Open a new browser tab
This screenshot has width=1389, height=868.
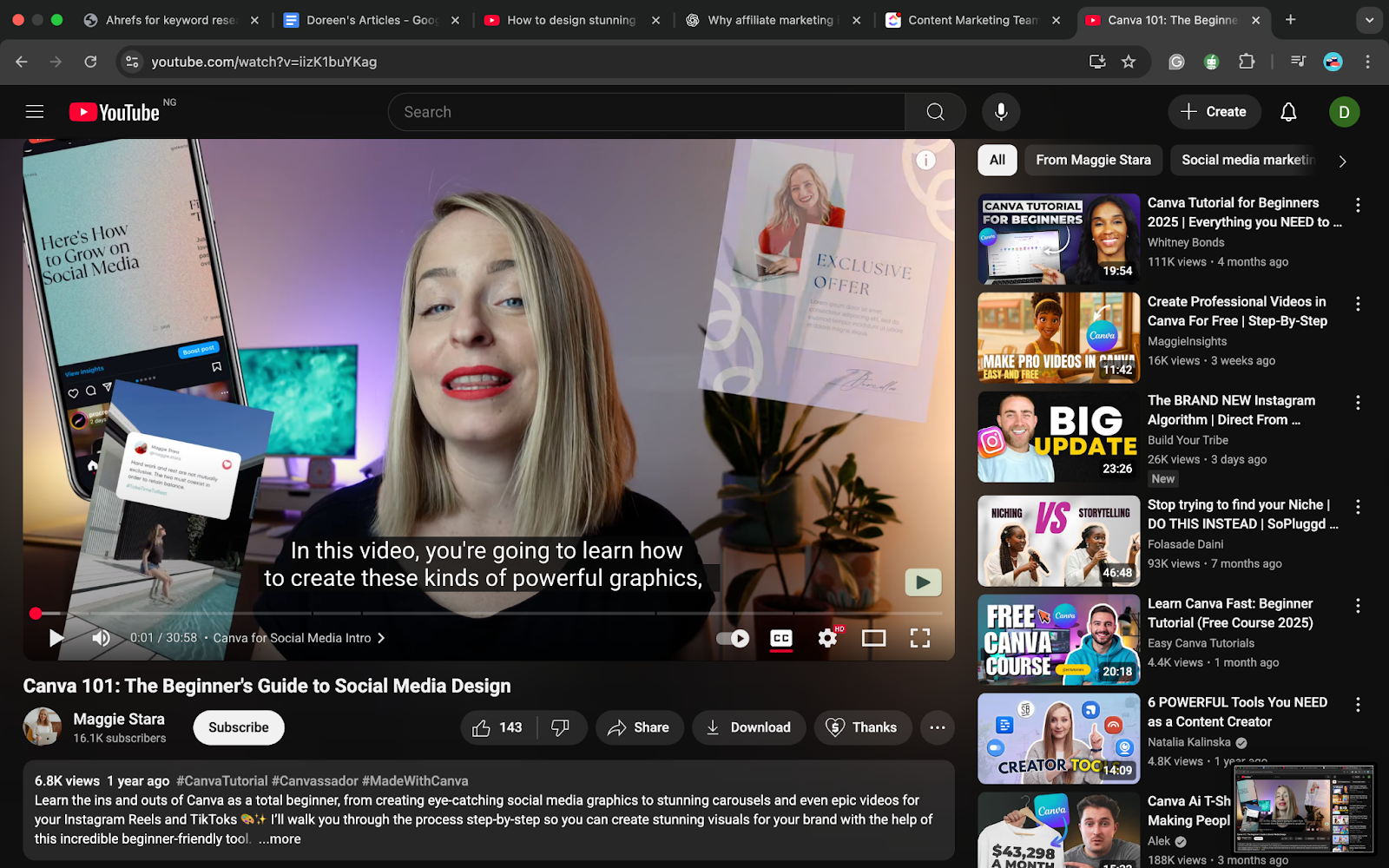(x=1290, y=20)
